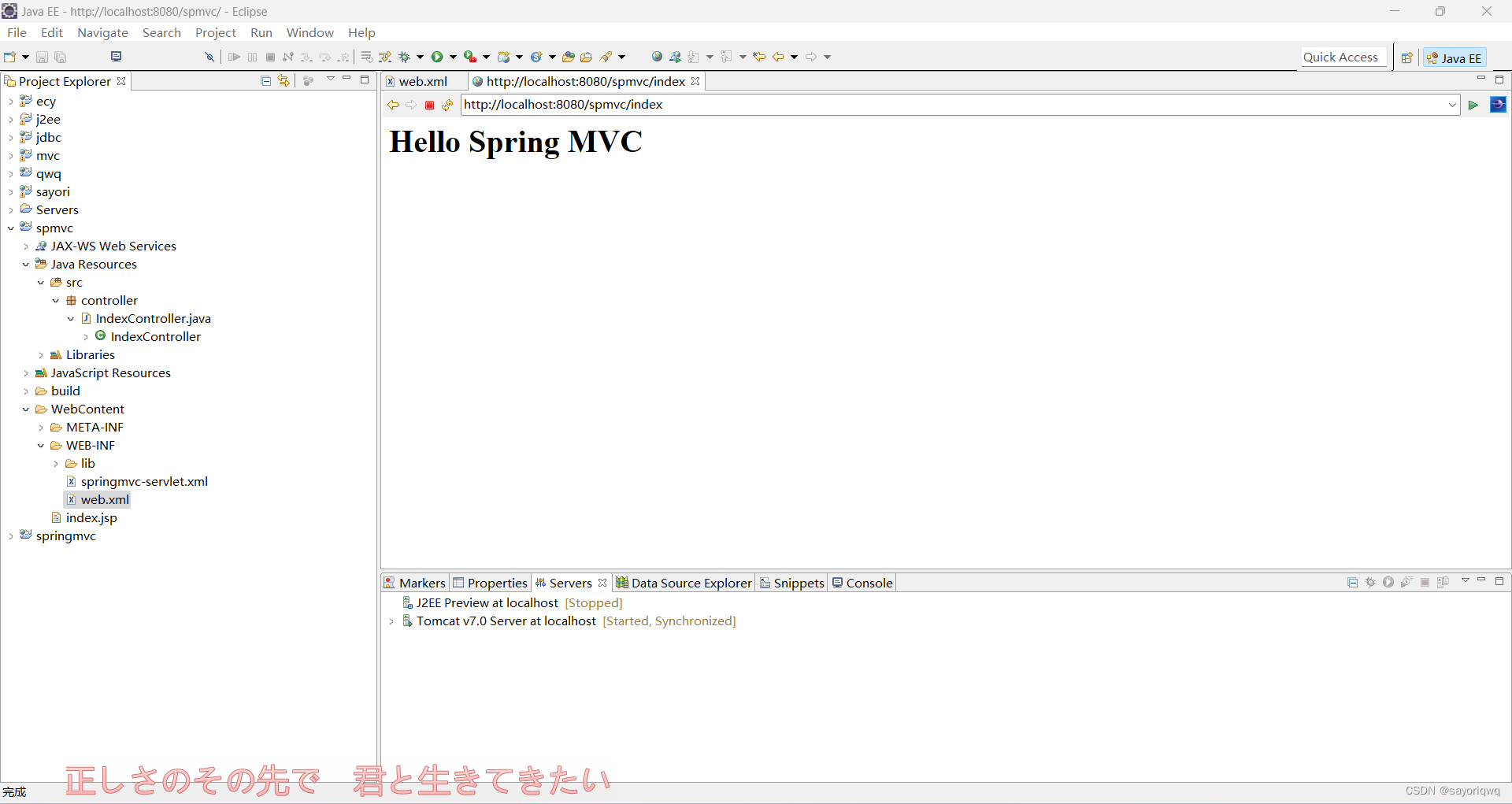This screenshot has height=804, width=1512.
Task: Select the J2EE Preview at localhost server
Action: point(487,603)
